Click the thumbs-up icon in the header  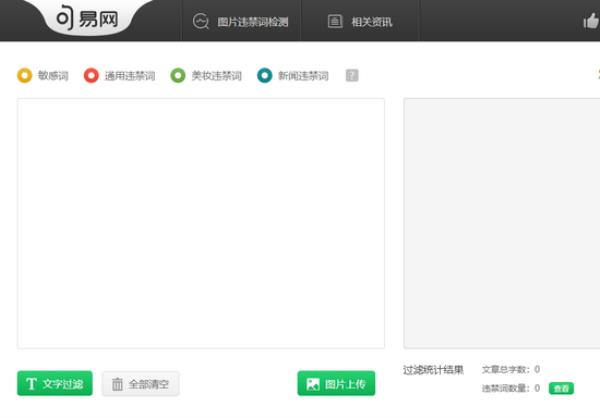(x=590, y=21)
